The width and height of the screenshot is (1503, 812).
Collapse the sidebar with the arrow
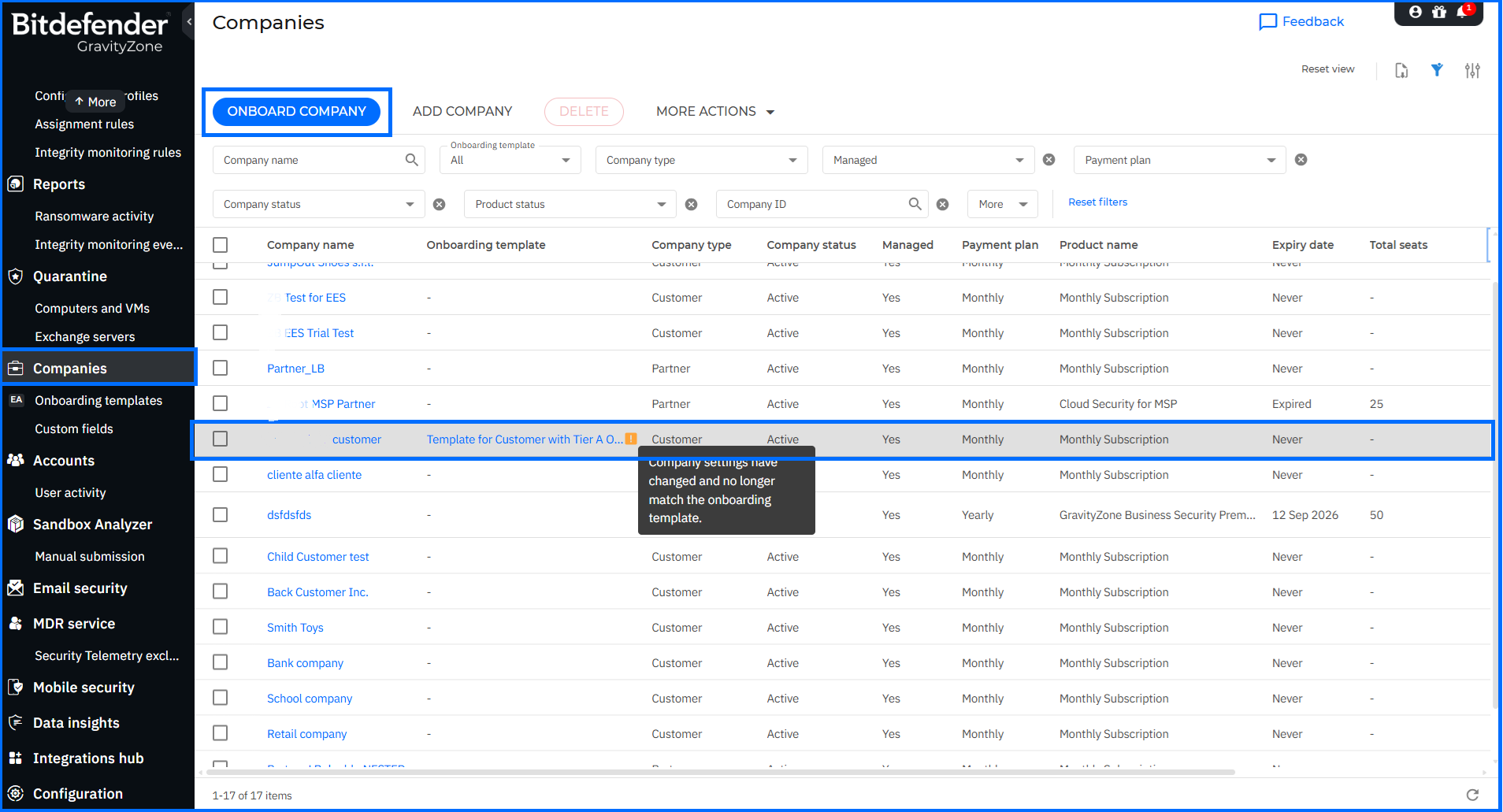pyautogui.click(x=189, y=22)
